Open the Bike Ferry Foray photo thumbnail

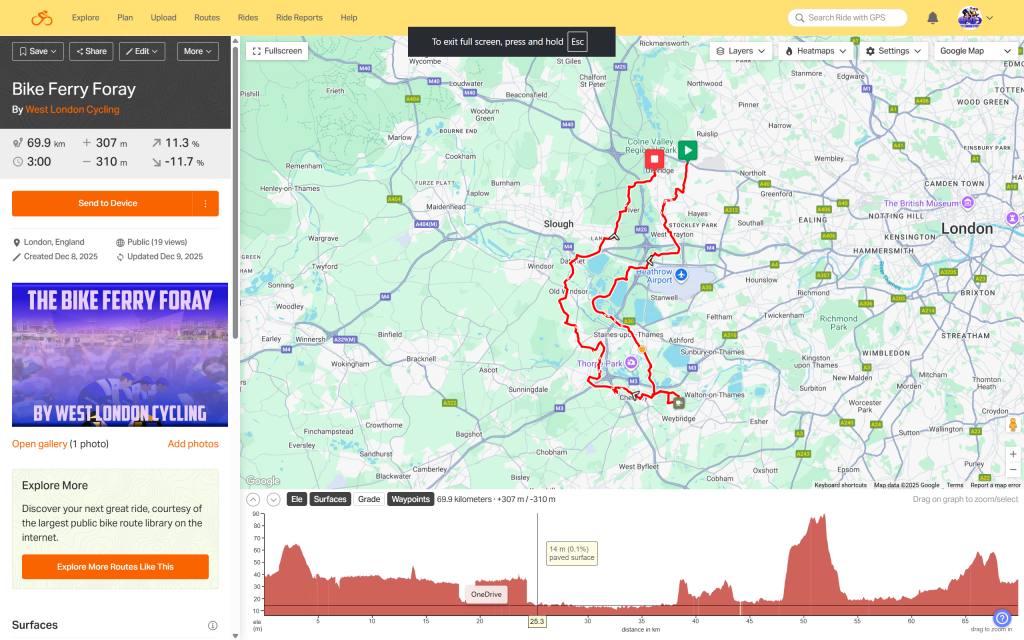[120, 355]
